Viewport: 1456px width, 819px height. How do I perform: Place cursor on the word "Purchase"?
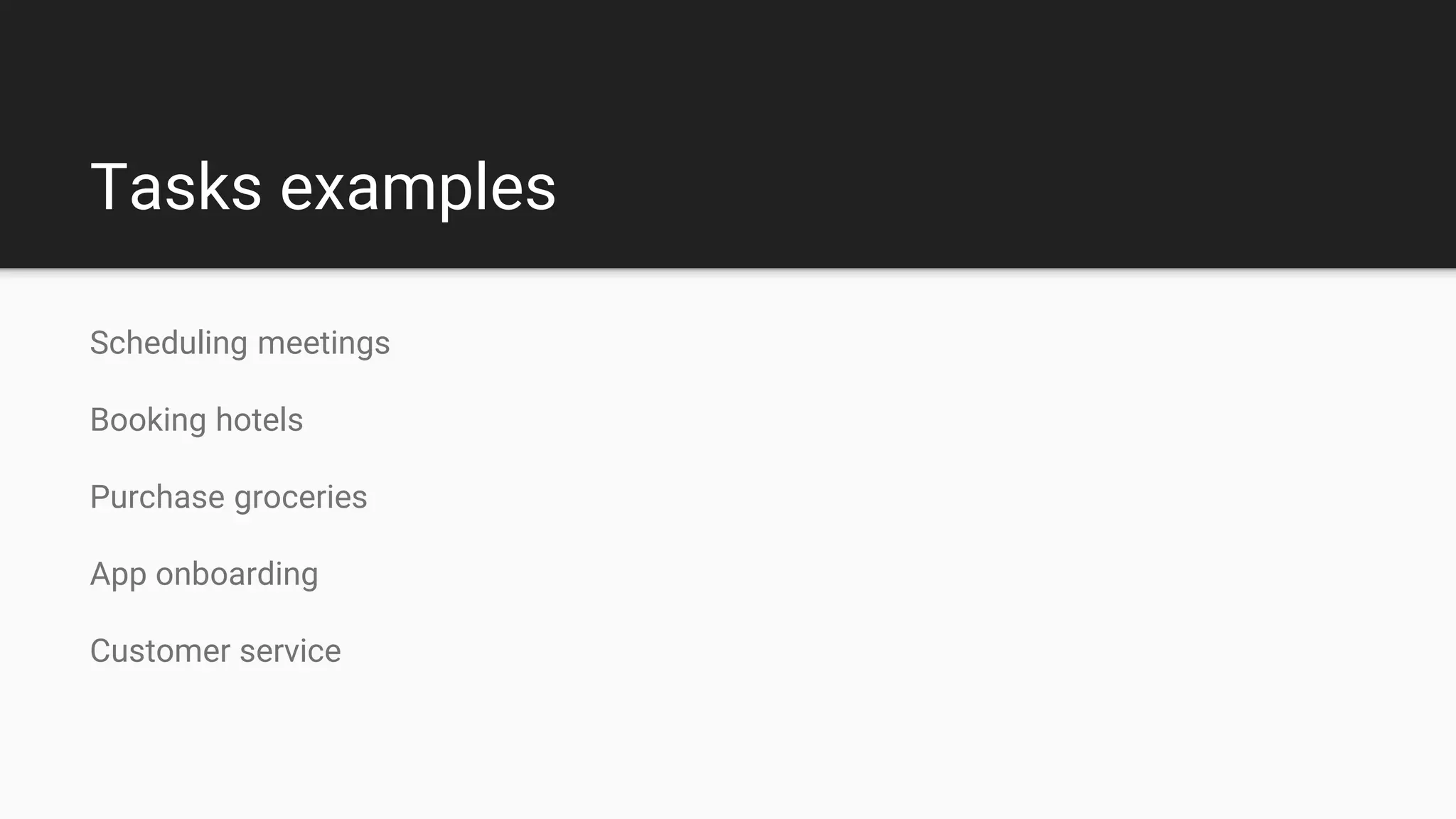[157, 497]
